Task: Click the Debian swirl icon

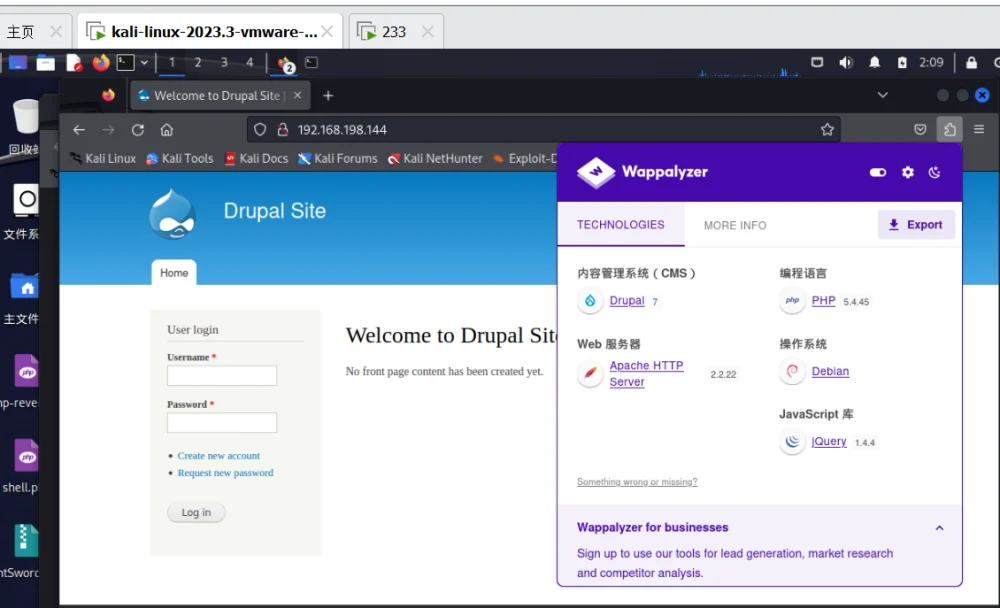Action: pos(792,371)
